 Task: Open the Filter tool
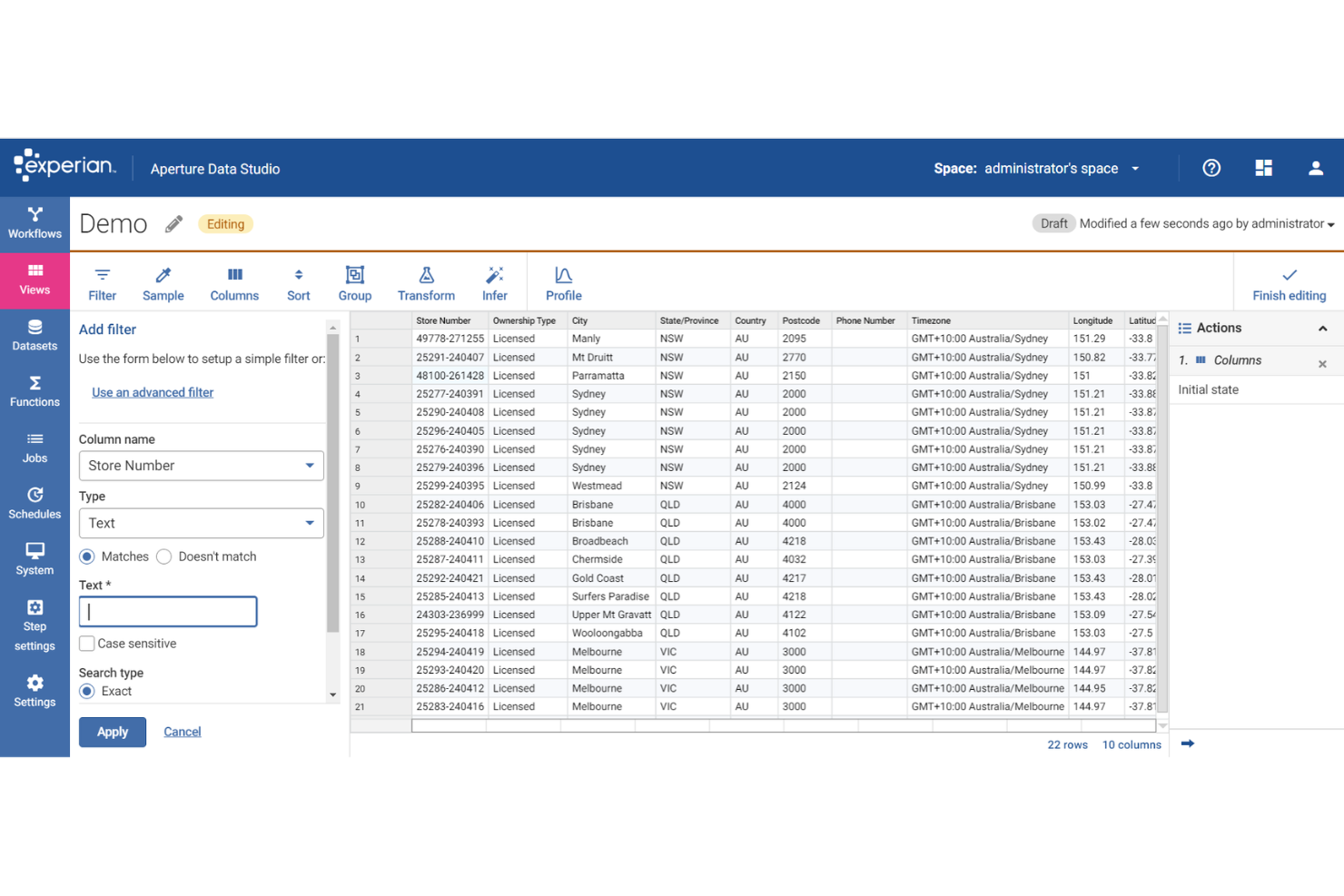click(x=102, y=282)
